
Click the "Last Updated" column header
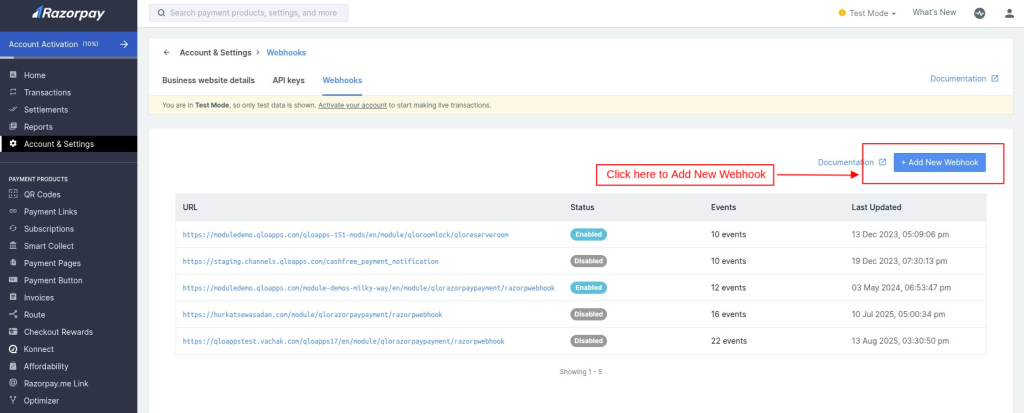(876, 207)
